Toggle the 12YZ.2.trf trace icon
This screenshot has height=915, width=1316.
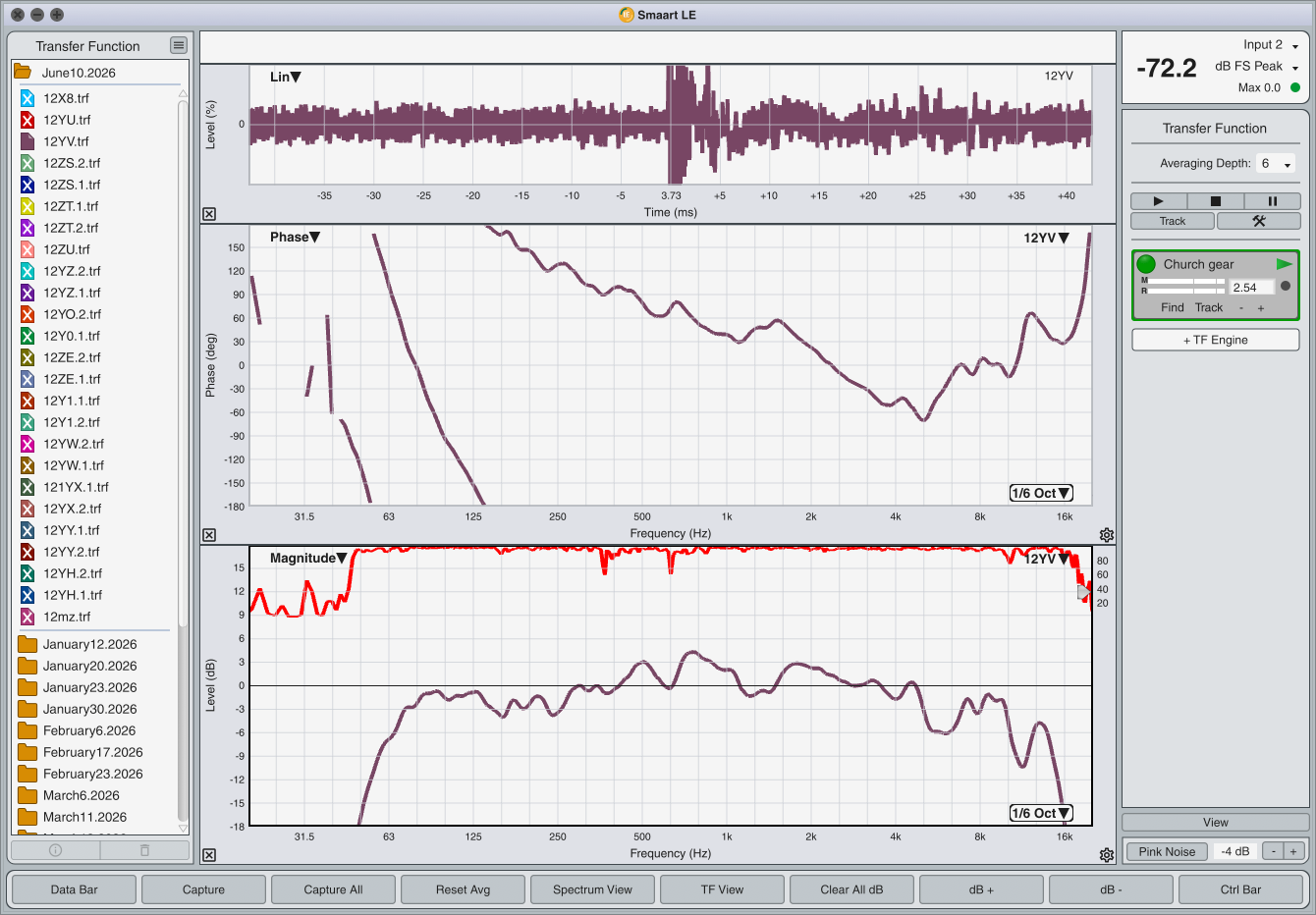27,271
